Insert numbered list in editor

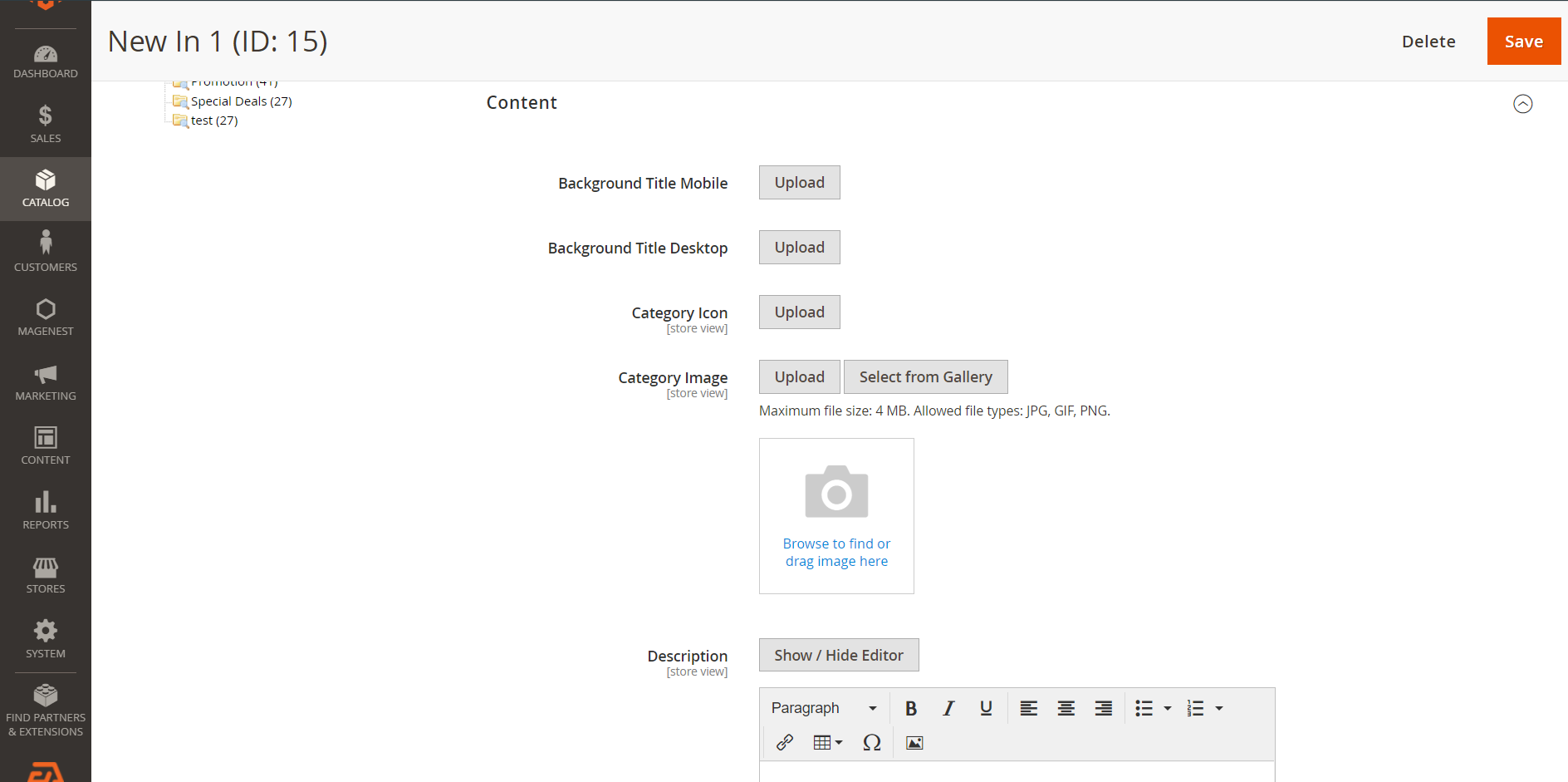[x=1196, y=708]
